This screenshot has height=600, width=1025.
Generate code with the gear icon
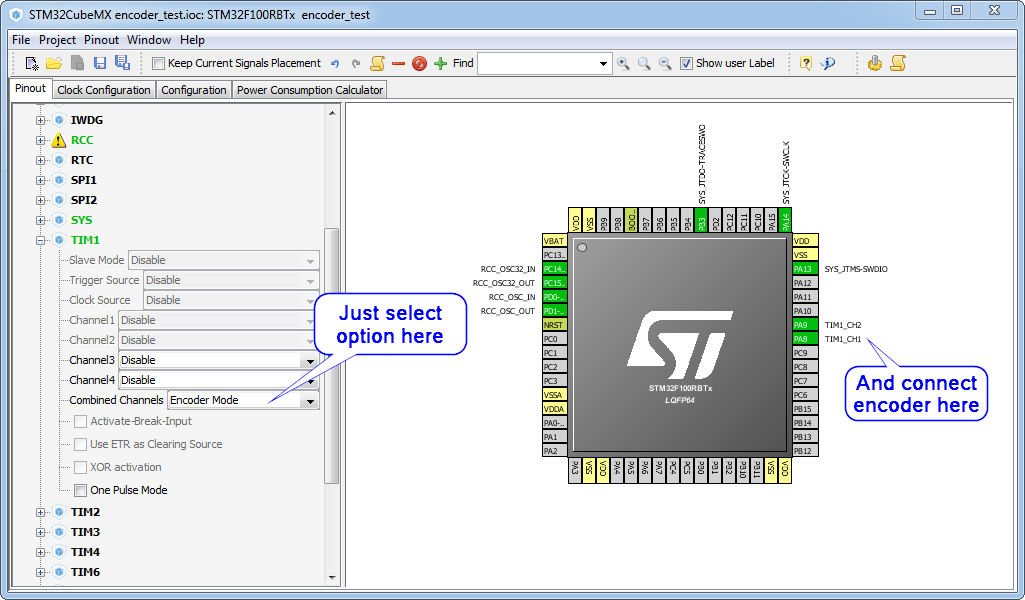click(x=875, y=63)
